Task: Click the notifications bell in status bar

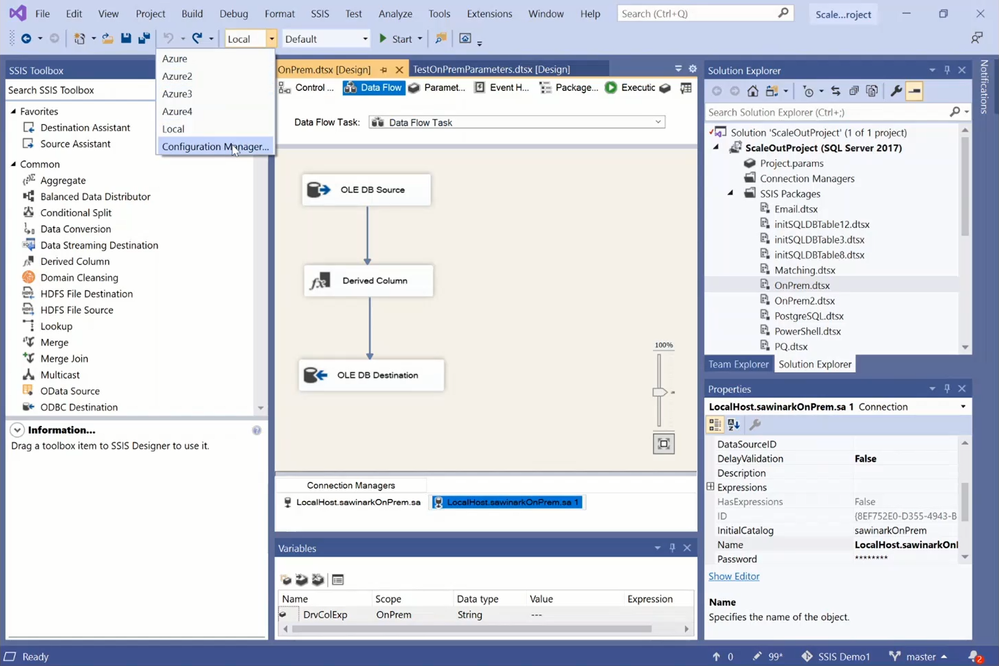Action: click(975, 656)
